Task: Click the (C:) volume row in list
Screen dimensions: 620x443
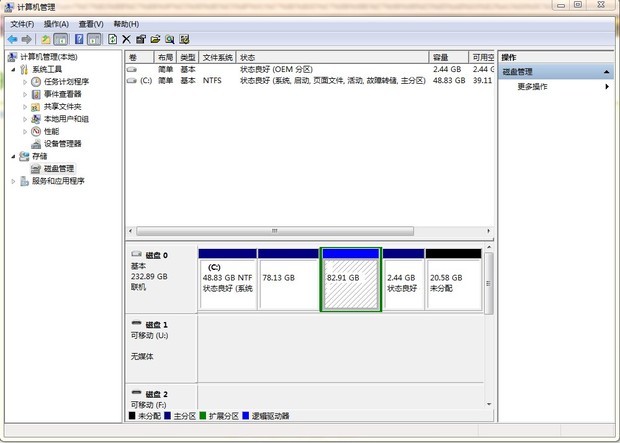Action: (x=145, y=80)
